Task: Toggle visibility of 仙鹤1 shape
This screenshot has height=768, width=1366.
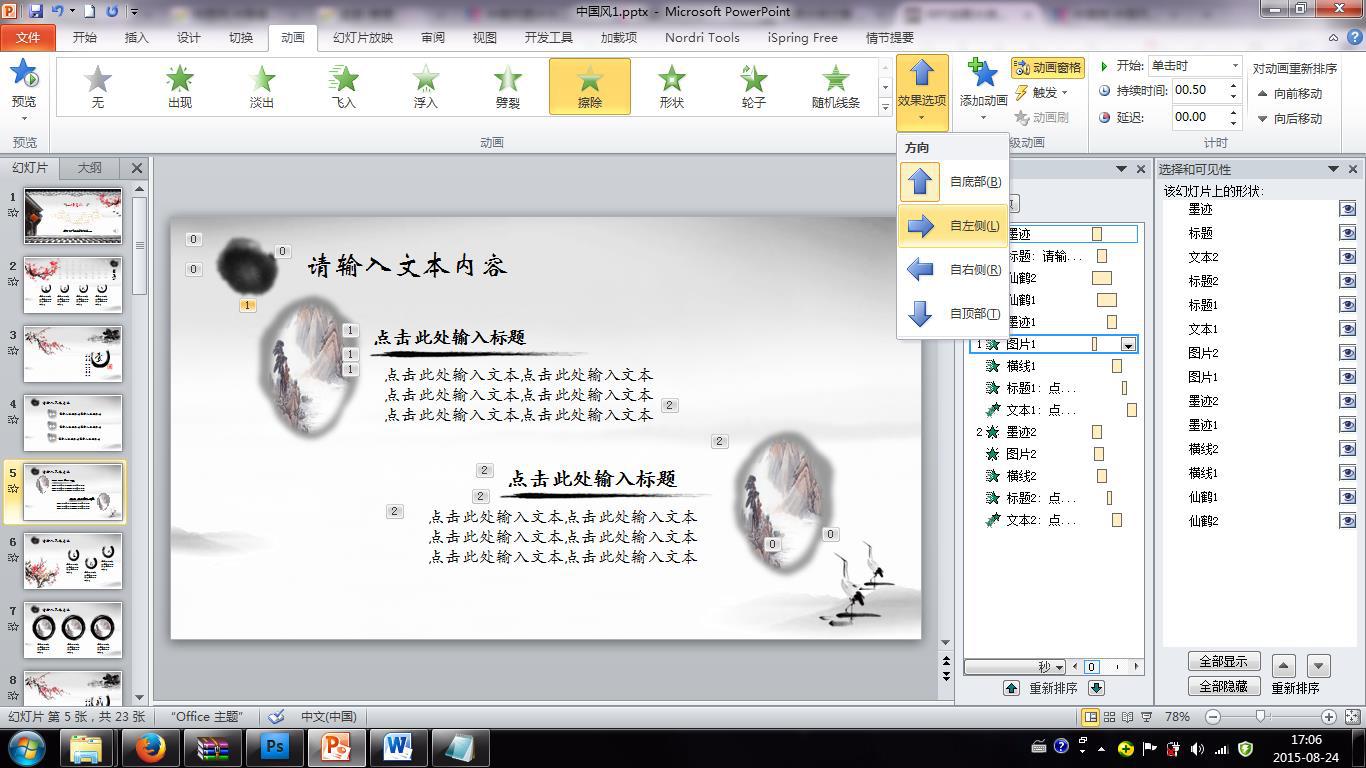Action: pyautogui.click(x=1348, y=496)
